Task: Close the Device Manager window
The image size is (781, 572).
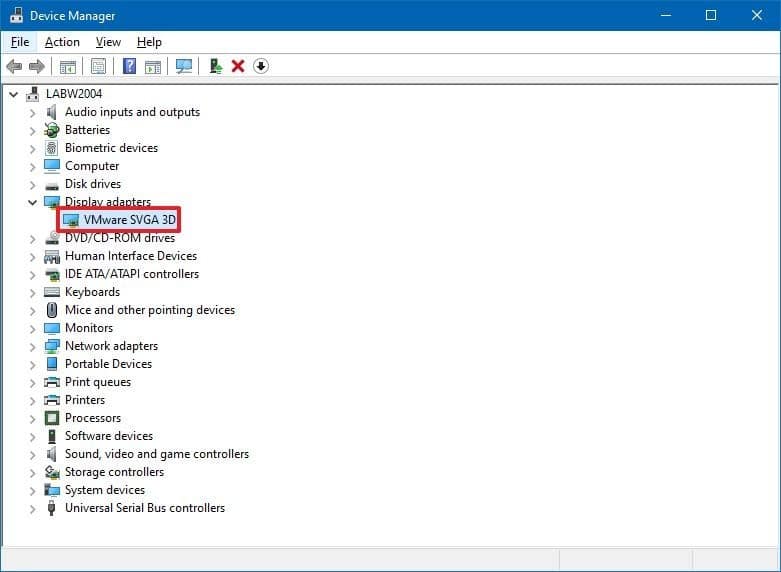Action: pos(757,15)
